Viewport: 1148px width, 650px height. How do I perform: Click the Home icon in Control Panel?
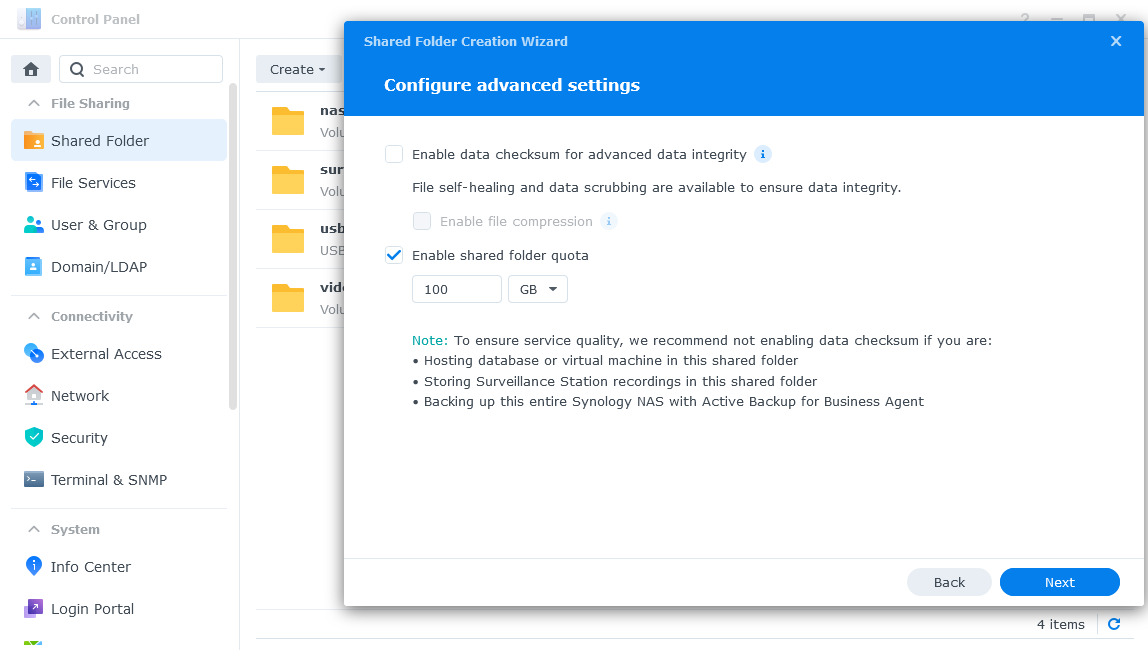coord(31,69)
